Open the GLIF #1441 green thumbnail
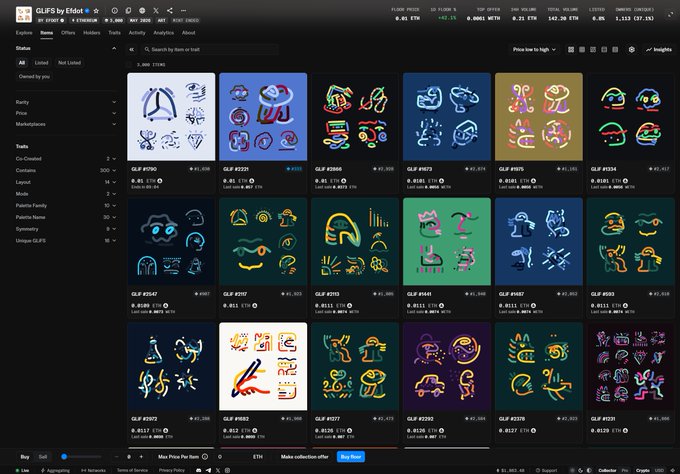The height and width of the screenshot is (474, 680). (x=447, y=242)
